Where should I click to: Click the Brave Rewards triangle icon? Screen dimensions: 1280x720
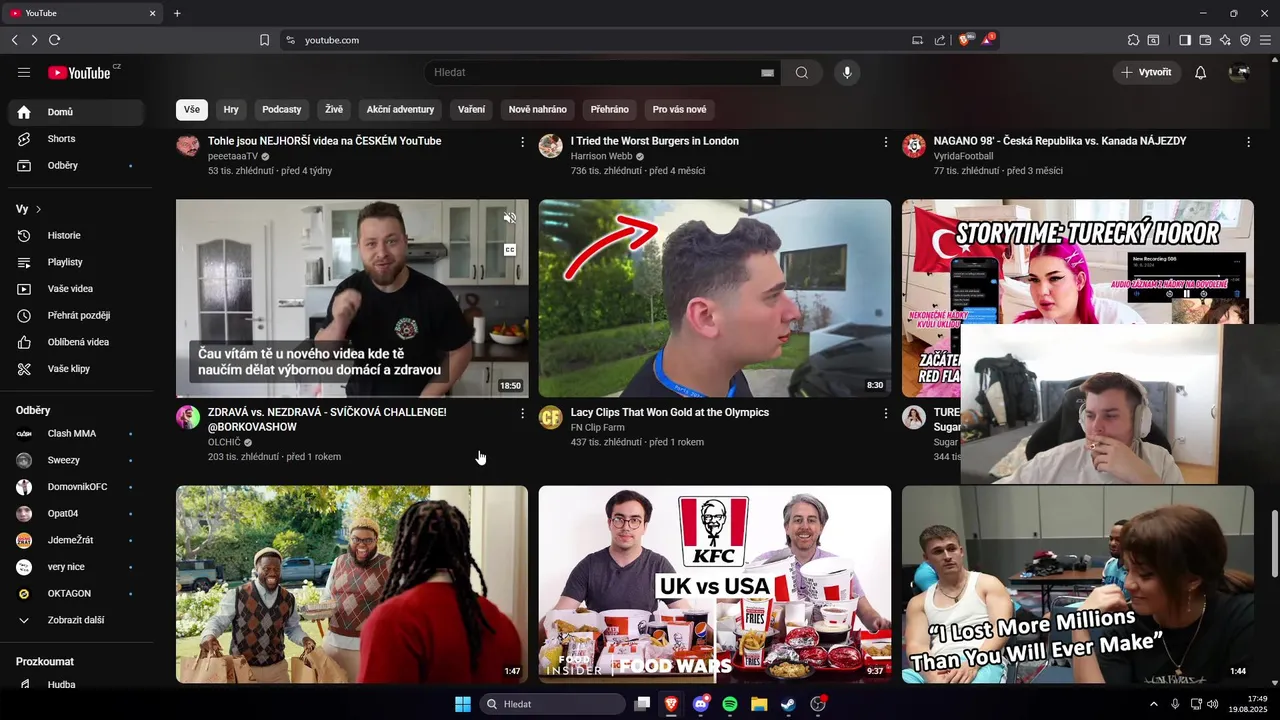988,40
